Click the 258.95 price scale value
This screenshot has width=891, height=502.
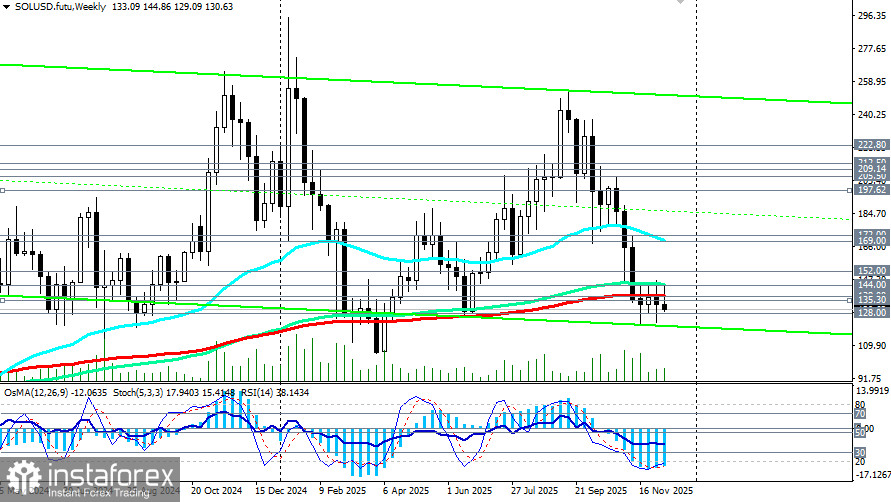(872, 82)
